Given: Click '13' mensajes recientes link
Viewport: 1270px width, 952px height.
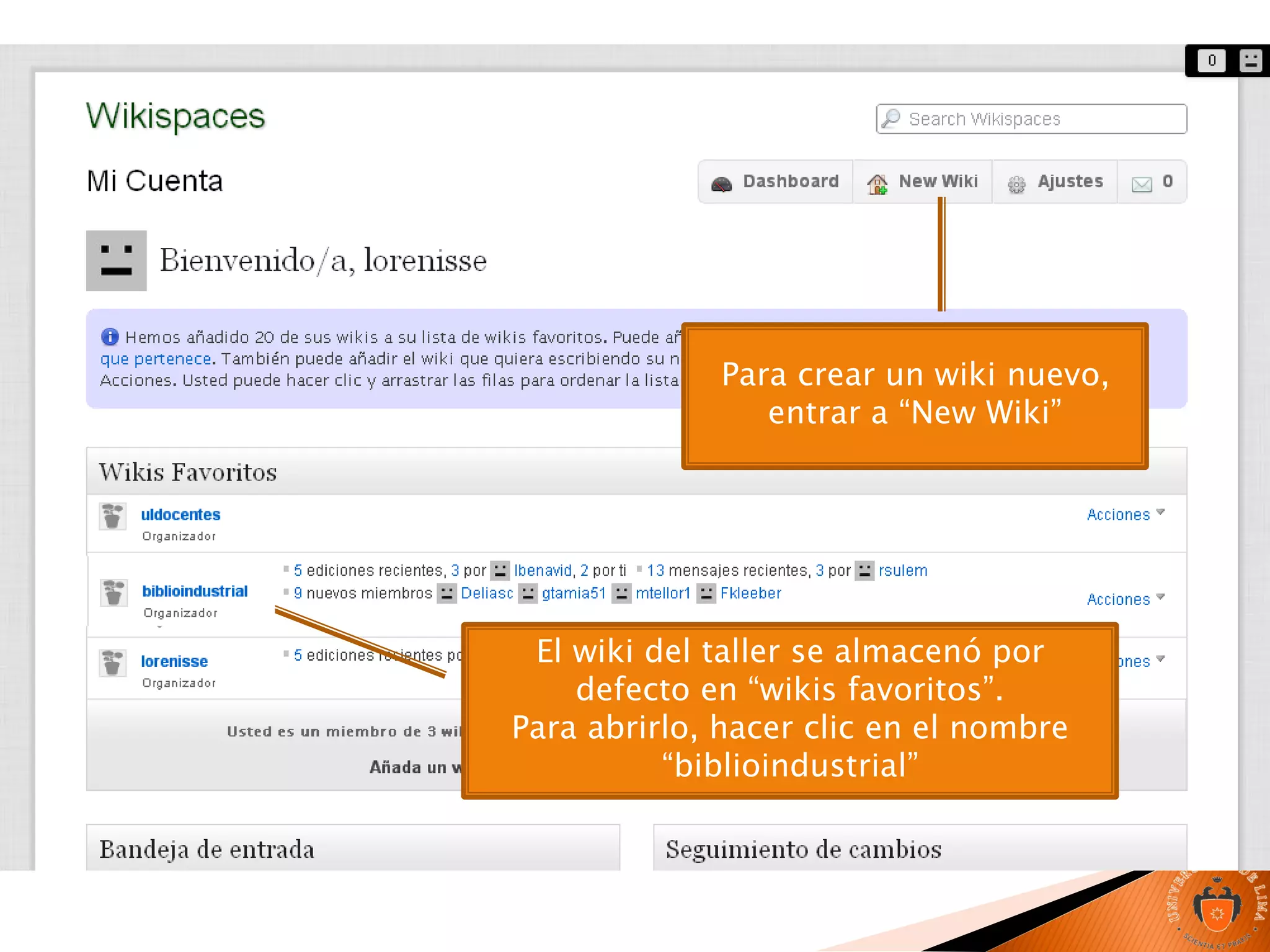Looking at the screenshot, I should pos(655,570).
